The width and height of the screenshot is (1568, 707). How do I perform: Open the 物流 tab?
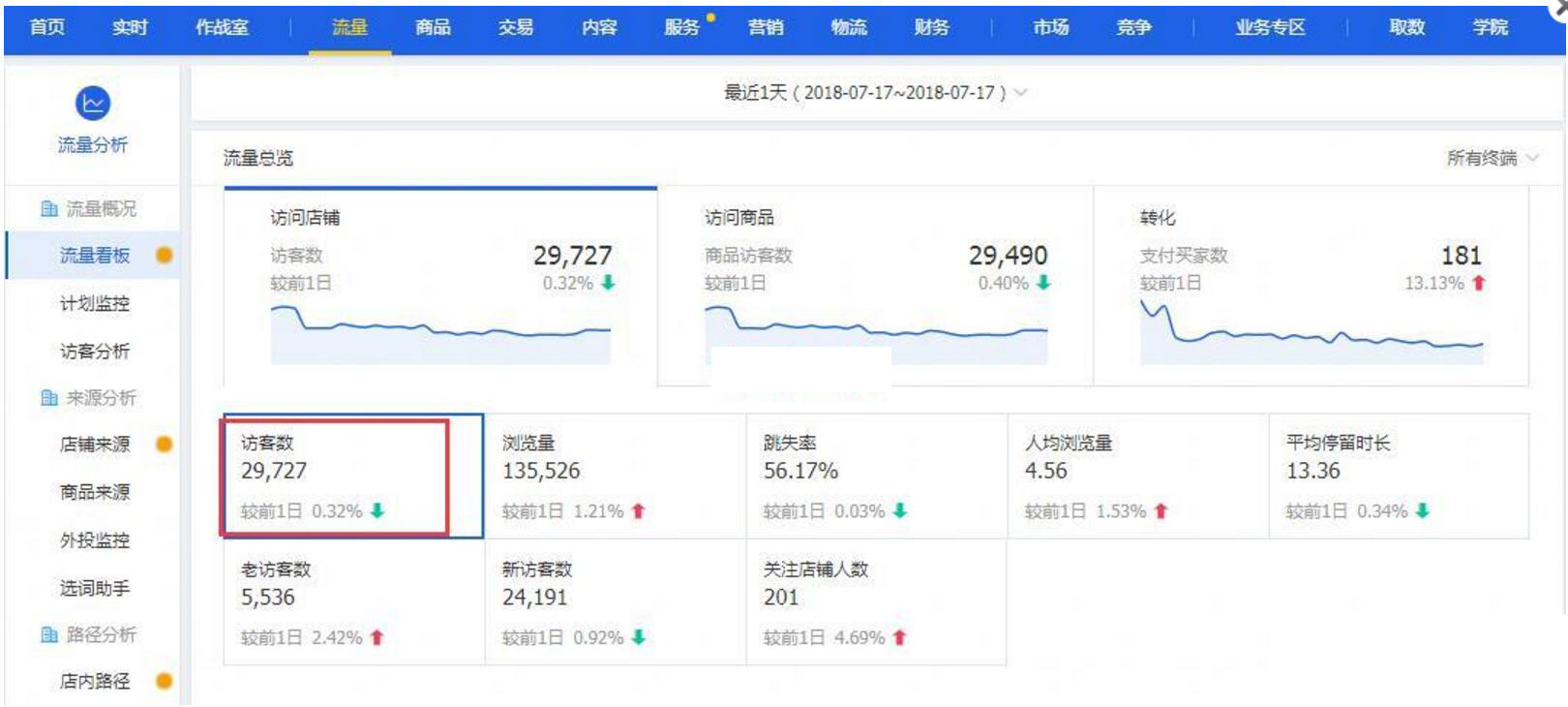(849, 27)
